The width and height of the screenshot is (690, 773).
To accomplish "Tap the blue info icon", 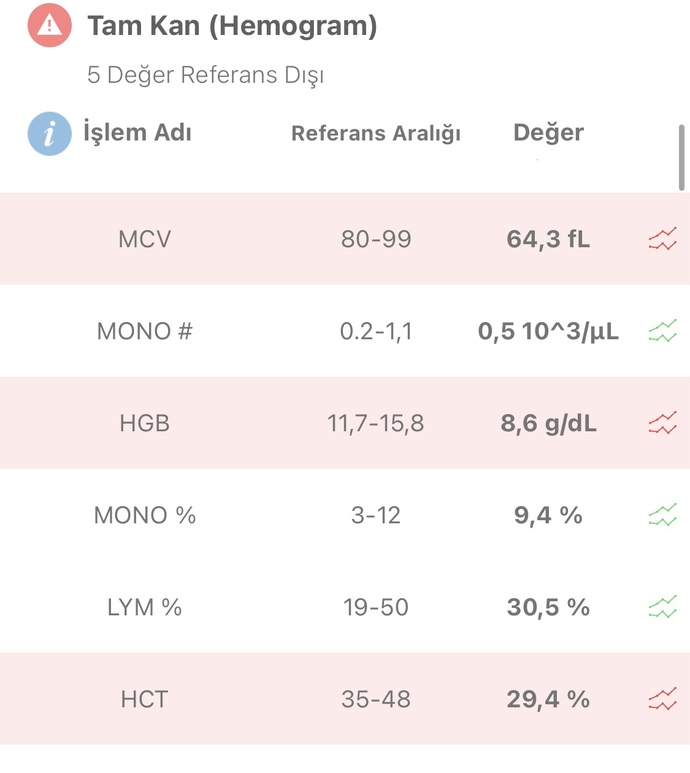I will [x=49, y=134].
